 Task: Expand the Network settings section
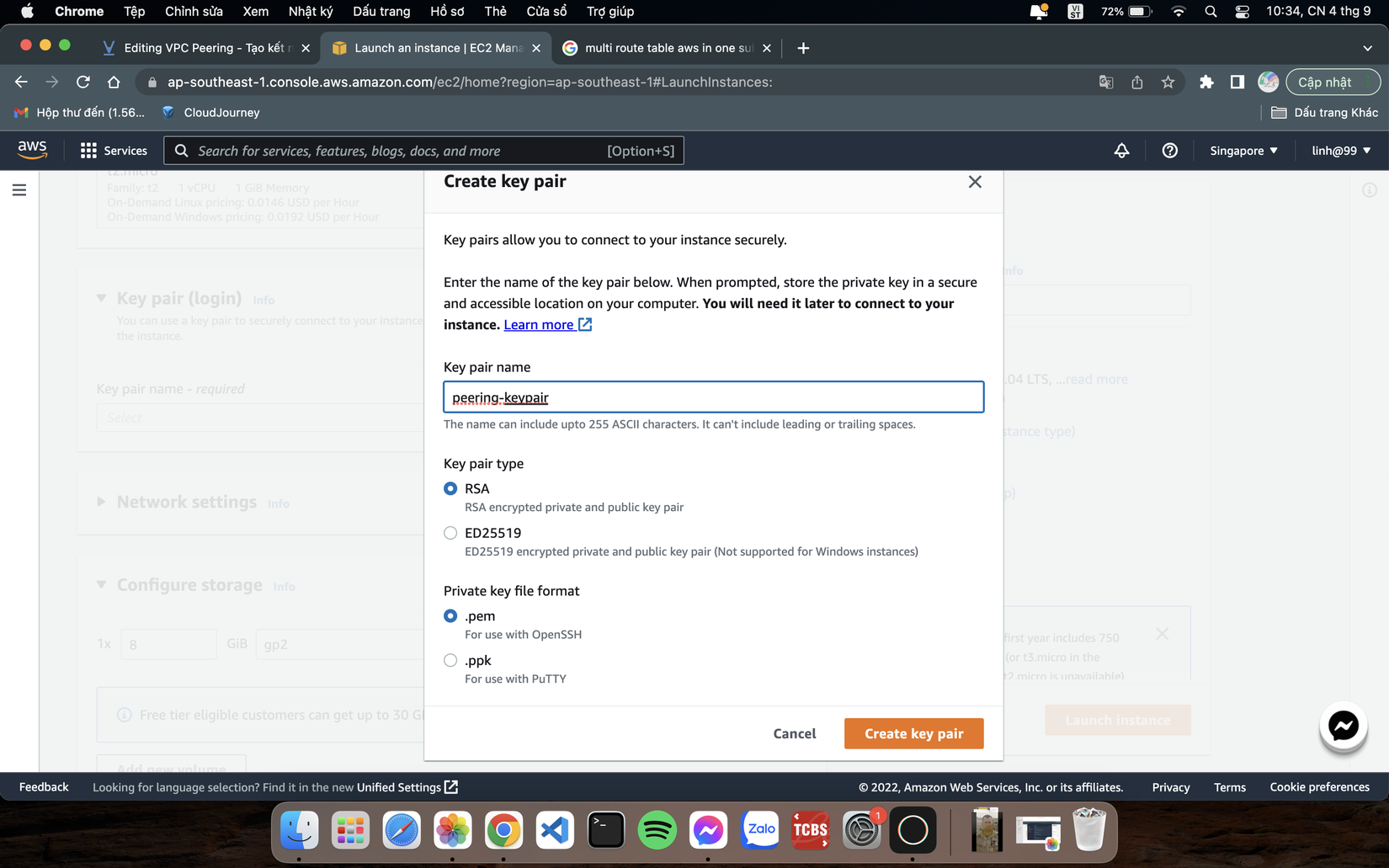point(101,502)
